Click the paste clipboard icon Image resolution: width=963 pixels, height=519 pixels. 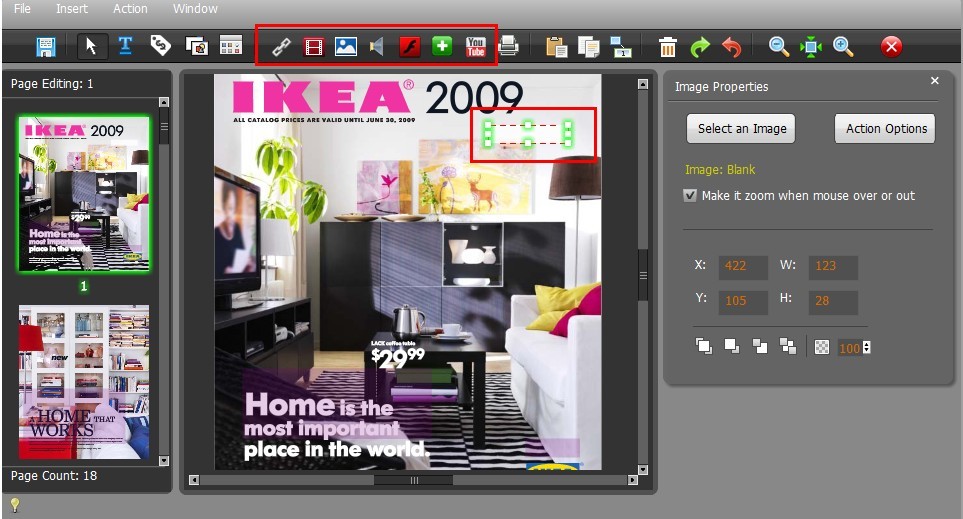[556, 47]
